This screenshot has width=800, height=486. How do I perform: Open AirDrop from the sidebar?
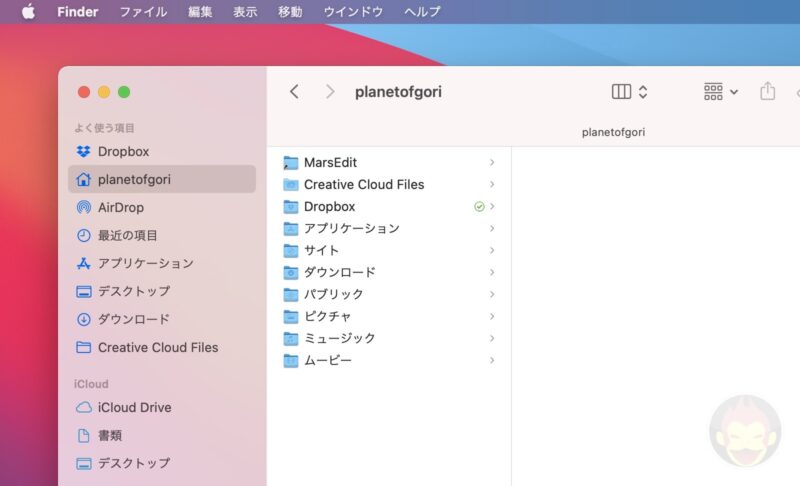click(120, 207)
